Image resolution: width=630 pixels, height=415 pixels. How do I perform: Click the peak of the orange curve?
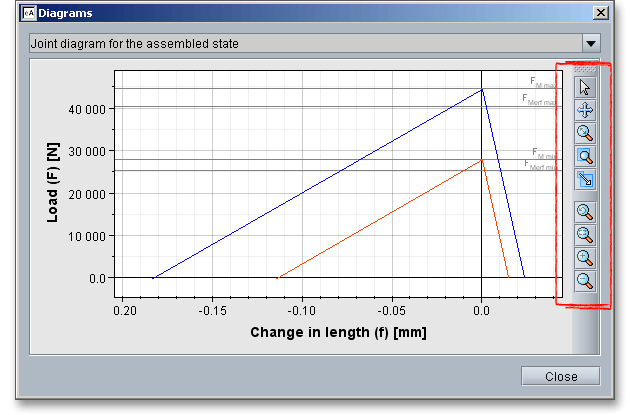(482, 159)
